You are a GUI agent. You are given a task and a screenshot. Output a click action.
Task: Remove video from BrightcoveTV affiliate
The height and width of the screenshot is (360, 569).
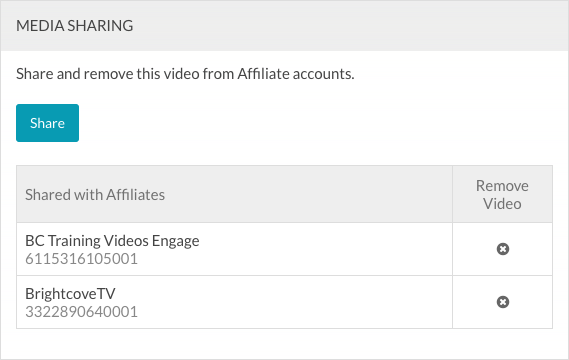503,302
